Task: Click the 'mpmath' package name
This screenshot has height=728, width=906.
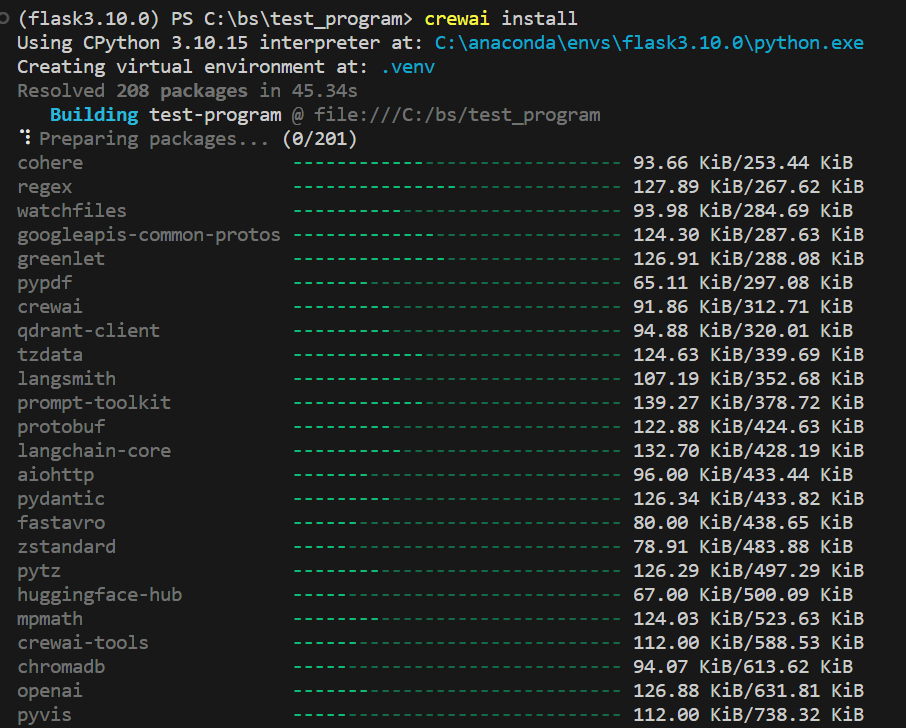Action: tap(50, 619)
